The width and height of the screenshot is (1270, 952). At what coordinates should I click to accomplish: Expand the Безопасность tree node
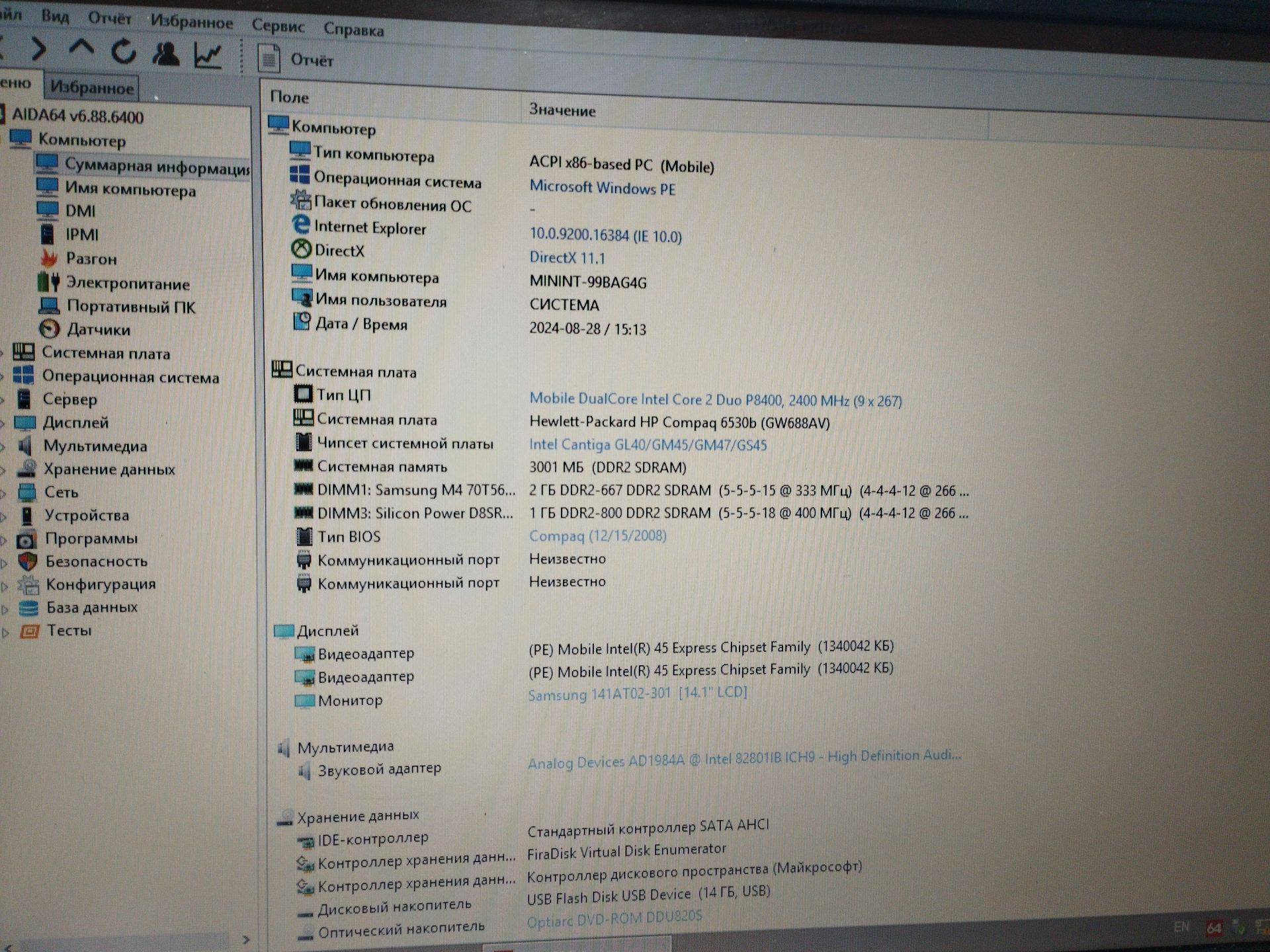[x=5, y=563]
